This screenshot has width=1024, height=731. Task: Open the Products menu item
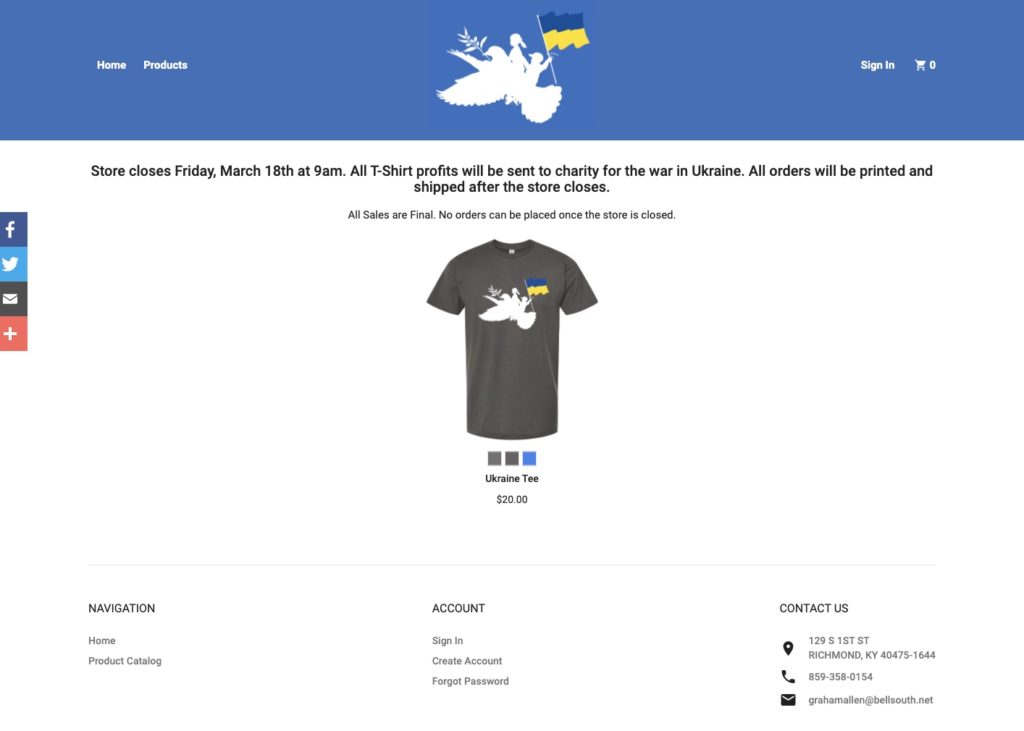pyautogui.click(x=165, y=65)
